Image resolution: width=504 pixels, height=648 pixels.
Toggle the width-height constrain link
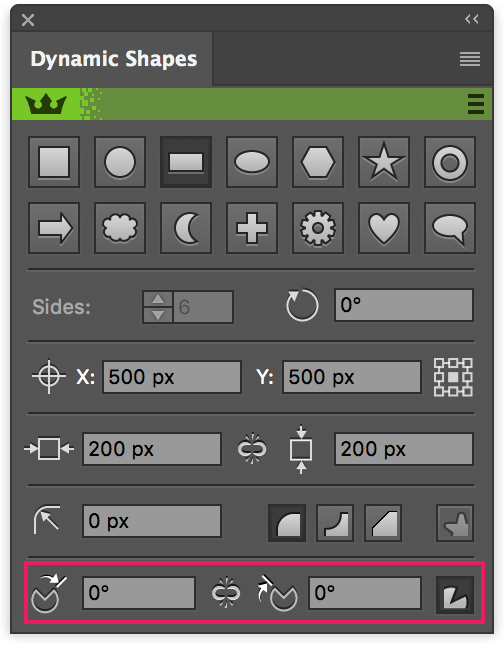point(252,449)
